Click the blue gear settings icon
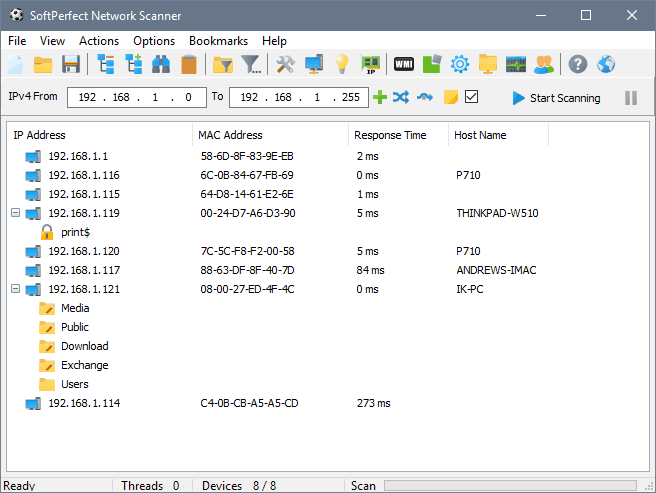 [x=460, y=65]
